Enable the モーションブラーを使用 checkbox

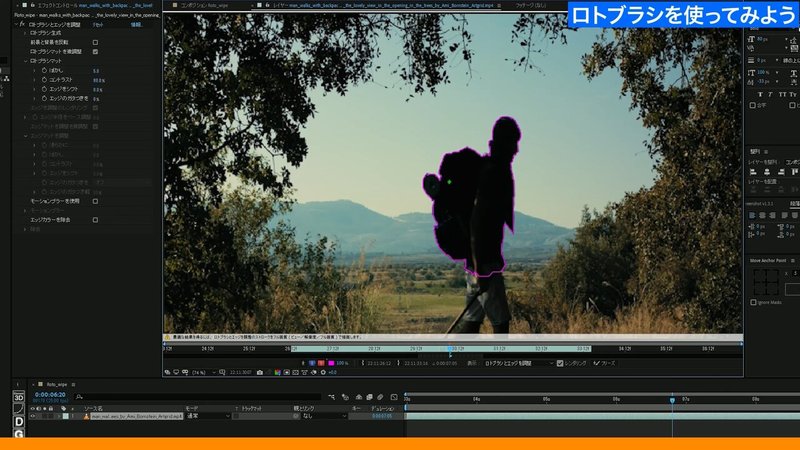pos(95,201)
